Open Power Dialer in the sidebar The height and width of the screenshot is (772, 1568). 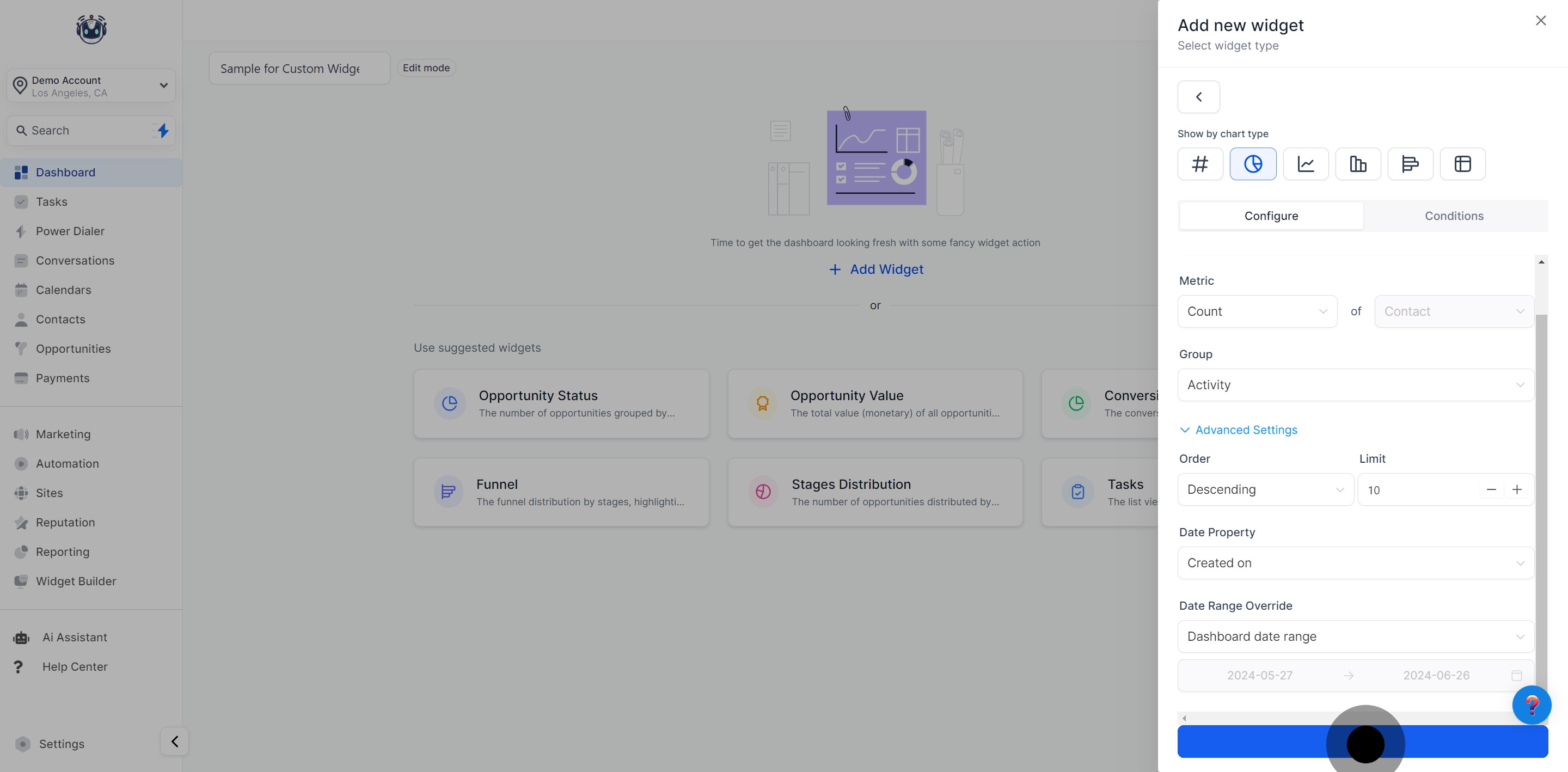[91, 231]
